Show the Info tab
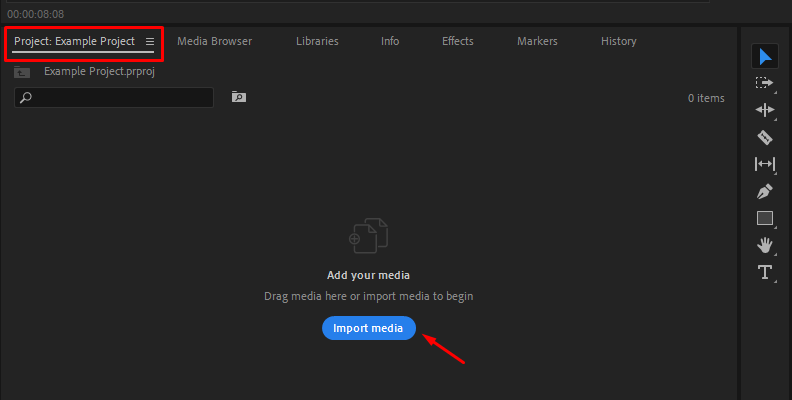792x400 pixels. point(390,41)
